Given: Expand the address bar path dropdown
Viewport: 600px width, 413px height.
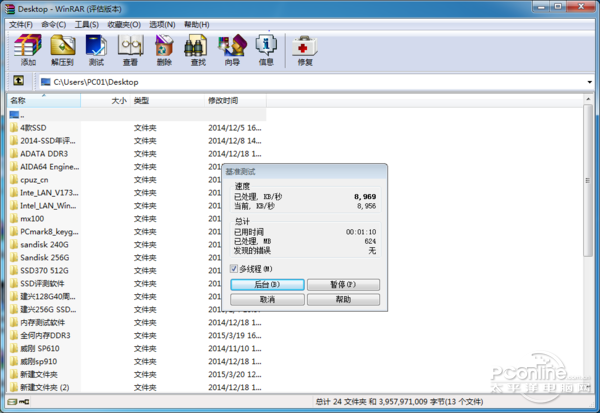Looking at the screenshot, I should click(x=590, y=82).
